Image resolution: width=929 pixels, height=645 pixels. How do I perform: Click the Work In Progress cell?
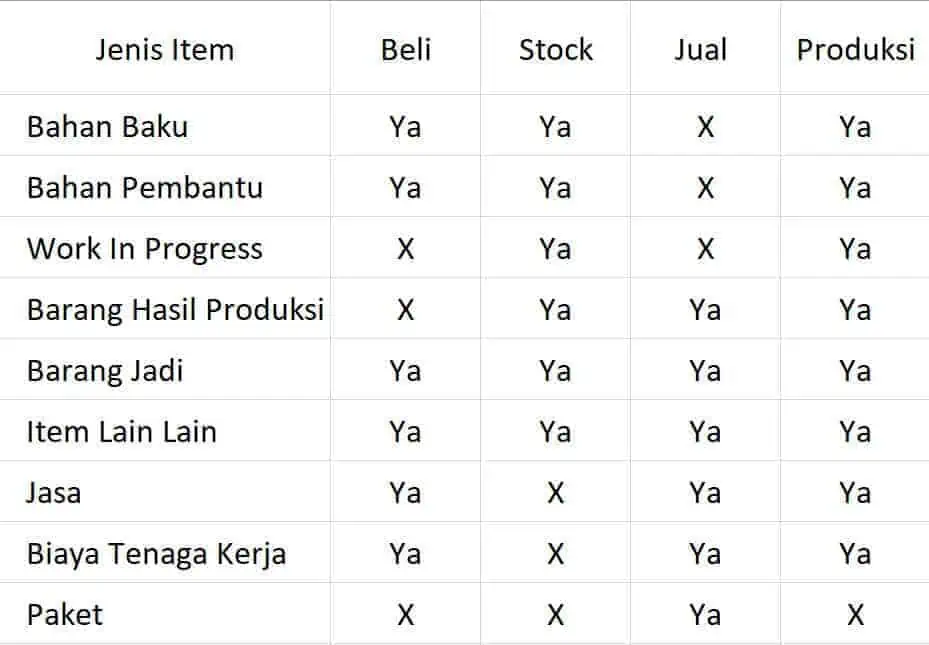[x=144, y=249]
